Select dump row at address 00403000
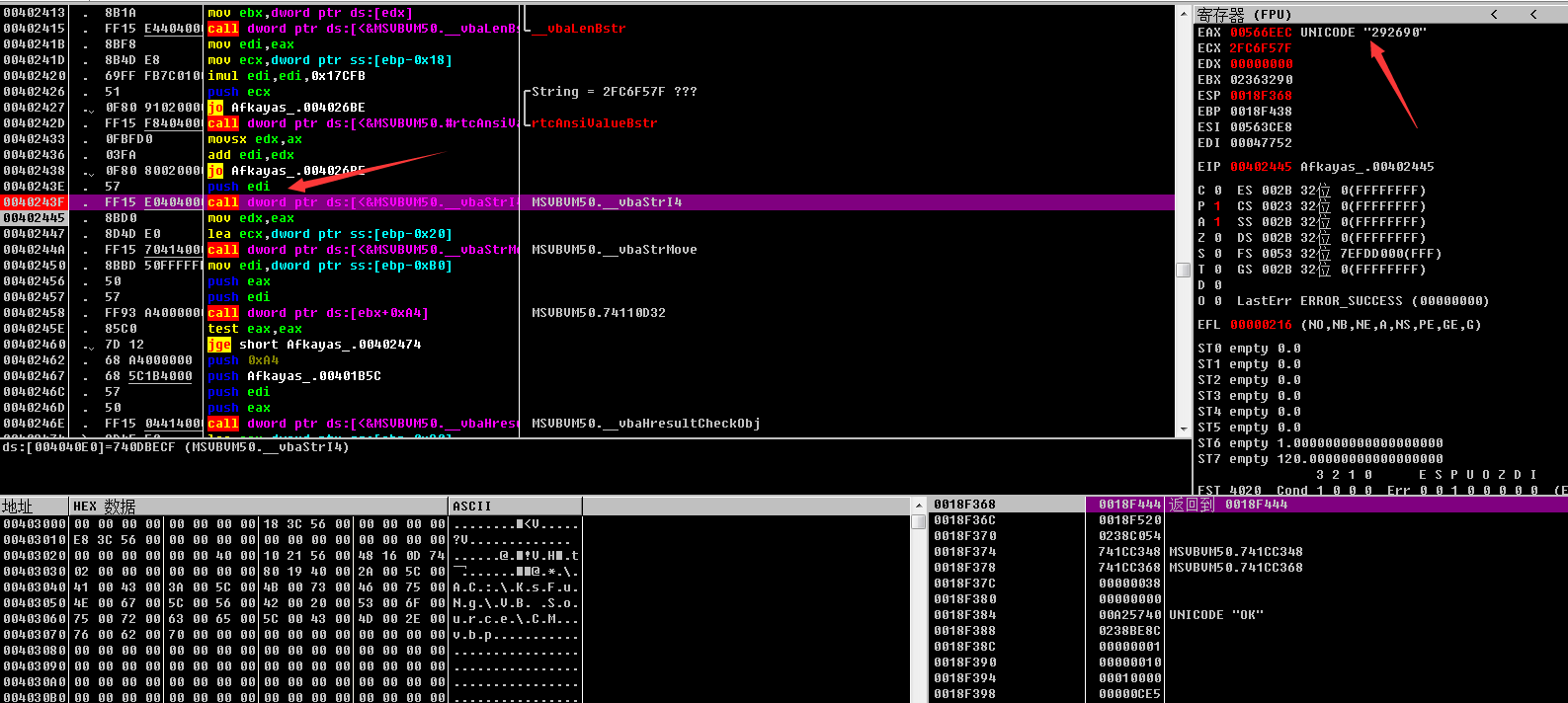 [290, 524]
